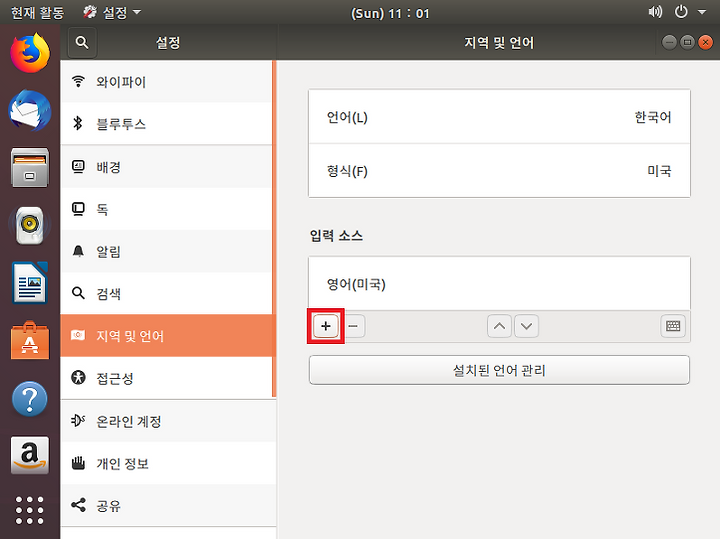Click 독 label in sidebar
720x539 pixels.
(102, 209)
